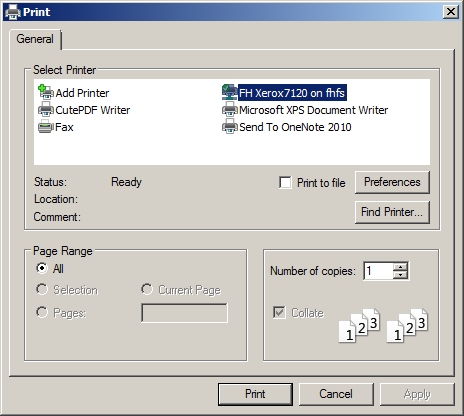Select the Fax printer icon
The height and width of the screenshot is (416, 464).
coord(46,127)
